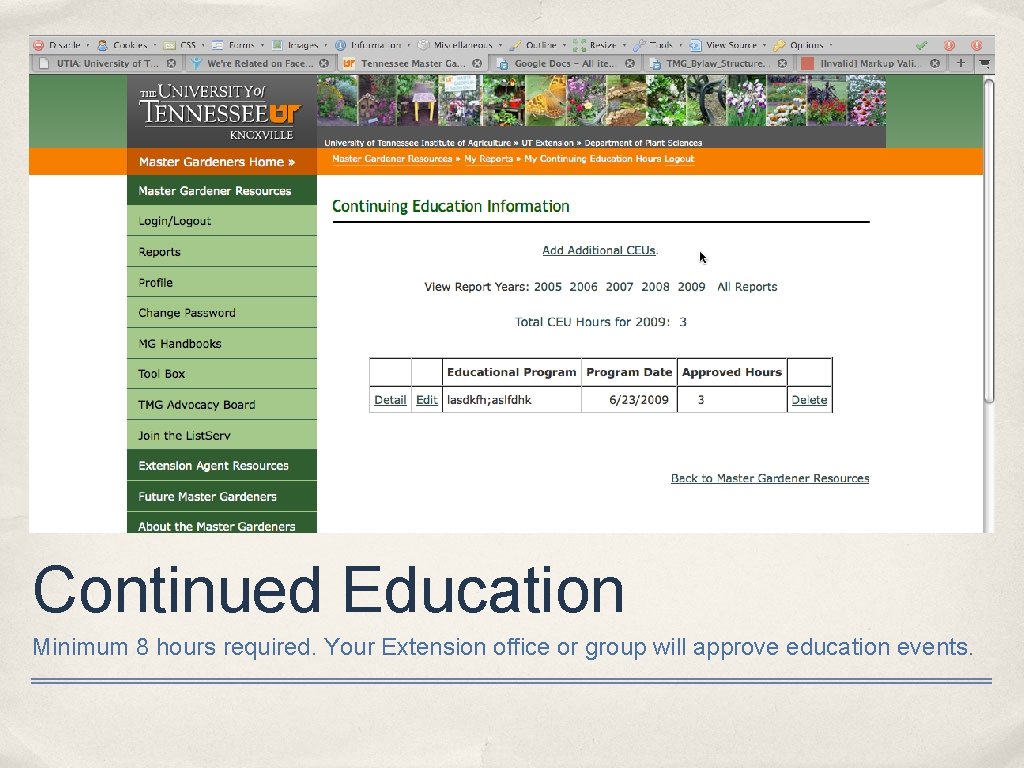
Task: Click the green checkmark validation icon
Action: (x=921, y=45)
